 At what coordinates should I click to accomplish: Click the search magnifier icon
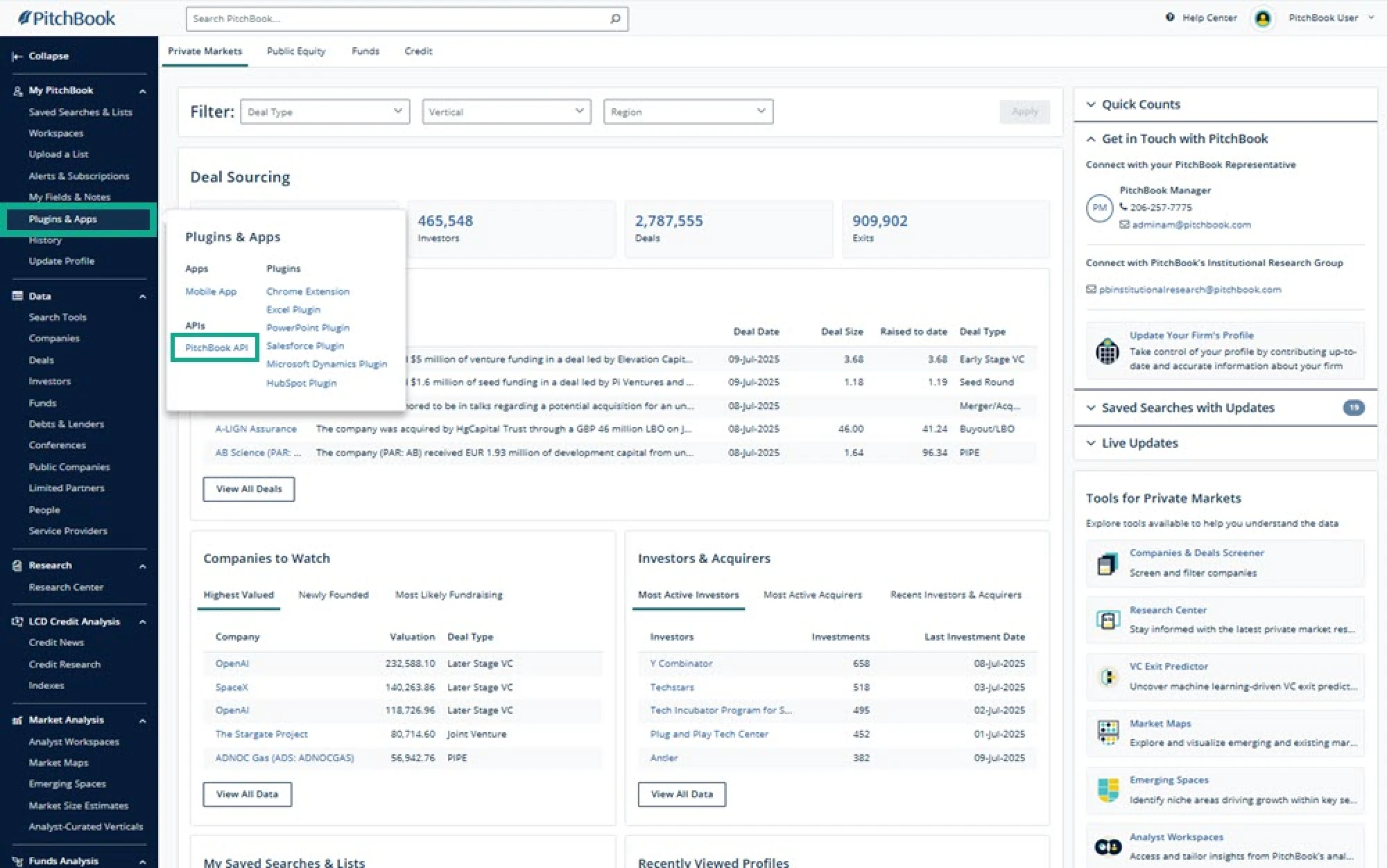(x=614, y=19)
